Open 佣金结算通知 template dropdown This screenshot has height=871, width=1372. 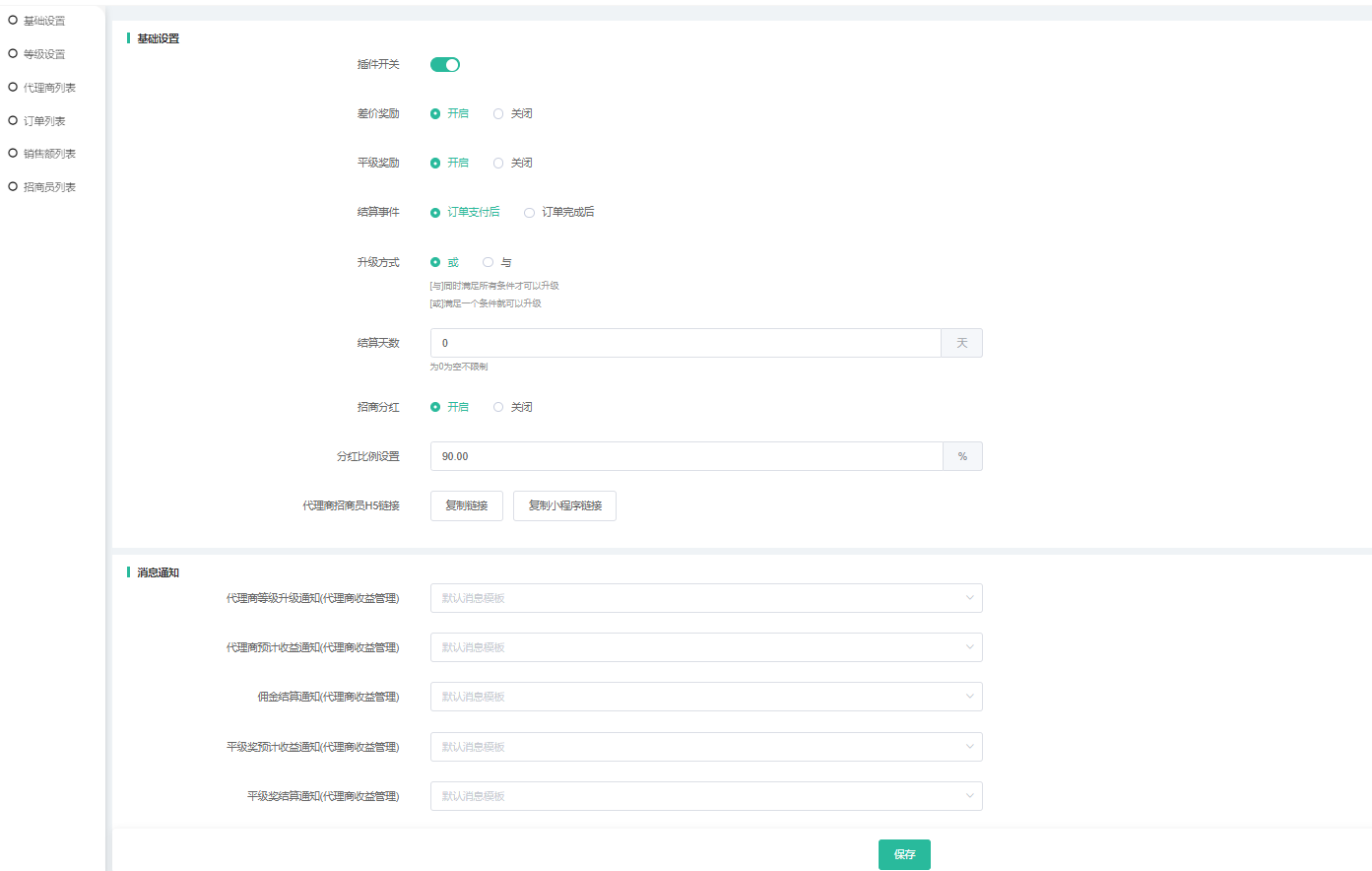click(706, 697)
